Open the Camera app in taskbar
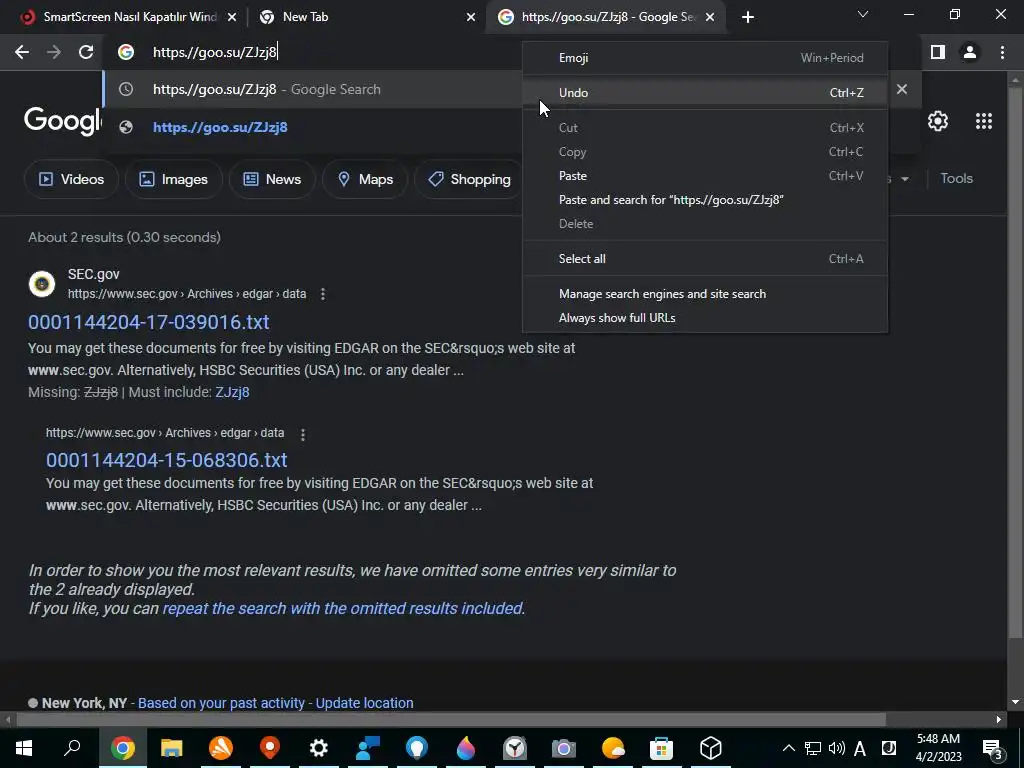 pyautogui.click(x=564, y=748)
